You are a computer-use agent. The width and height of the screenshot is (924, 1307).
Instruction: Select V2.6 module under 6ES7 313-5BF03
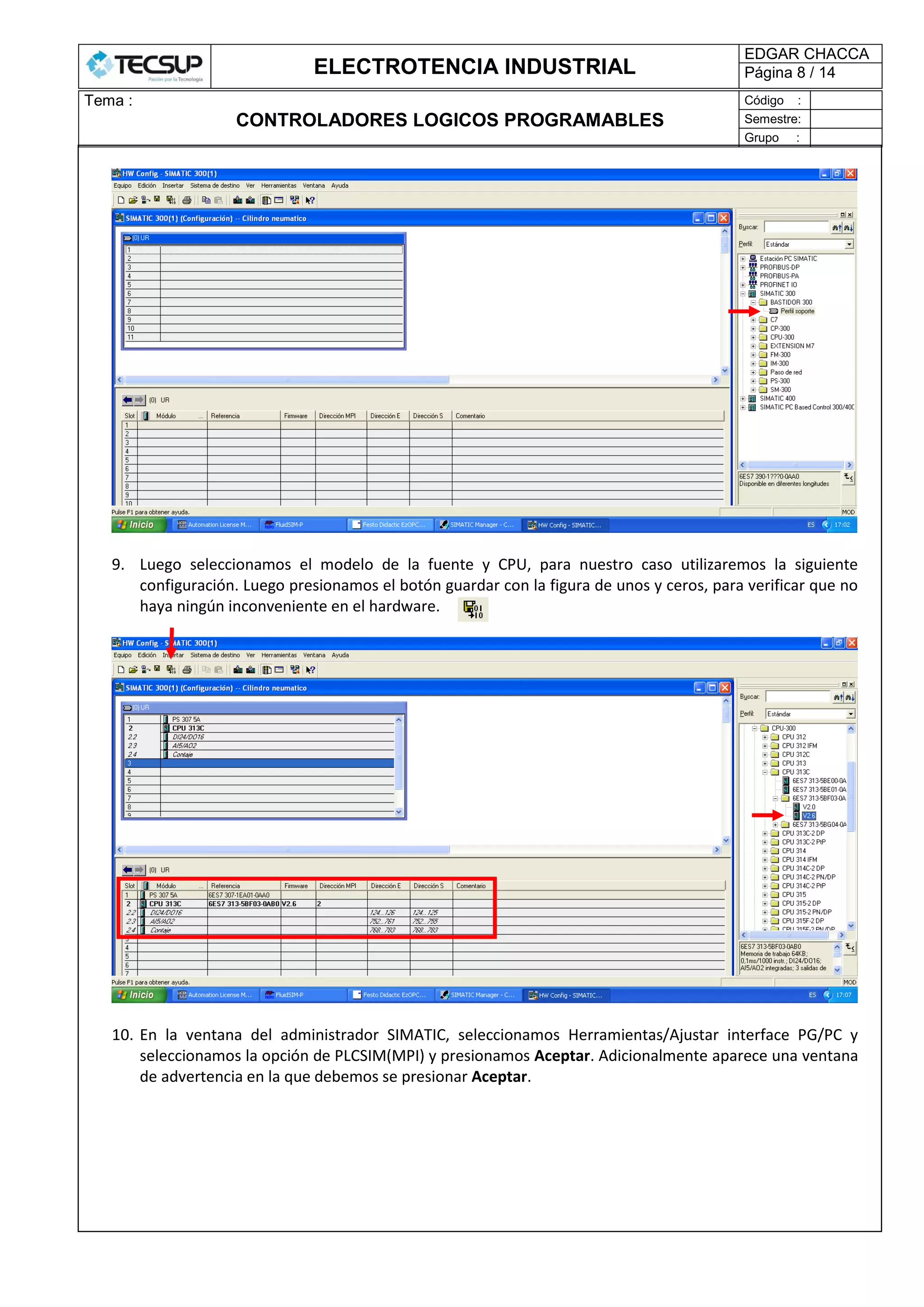[x=808, y=816]
